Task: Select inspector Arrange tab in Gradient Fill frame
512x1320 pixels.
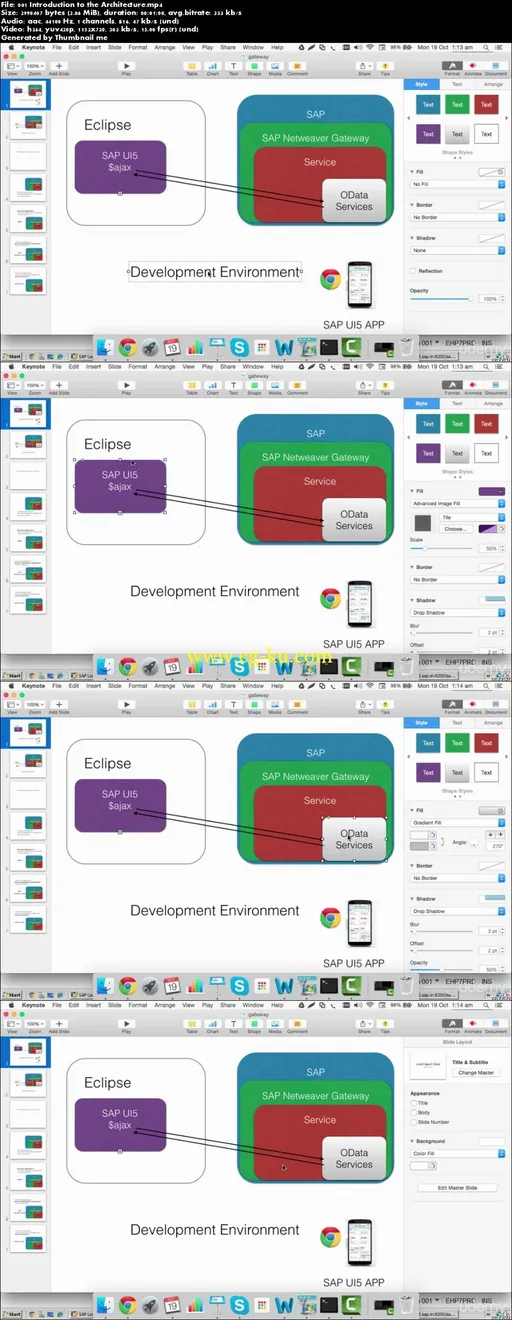Action: tap(493, 722)
